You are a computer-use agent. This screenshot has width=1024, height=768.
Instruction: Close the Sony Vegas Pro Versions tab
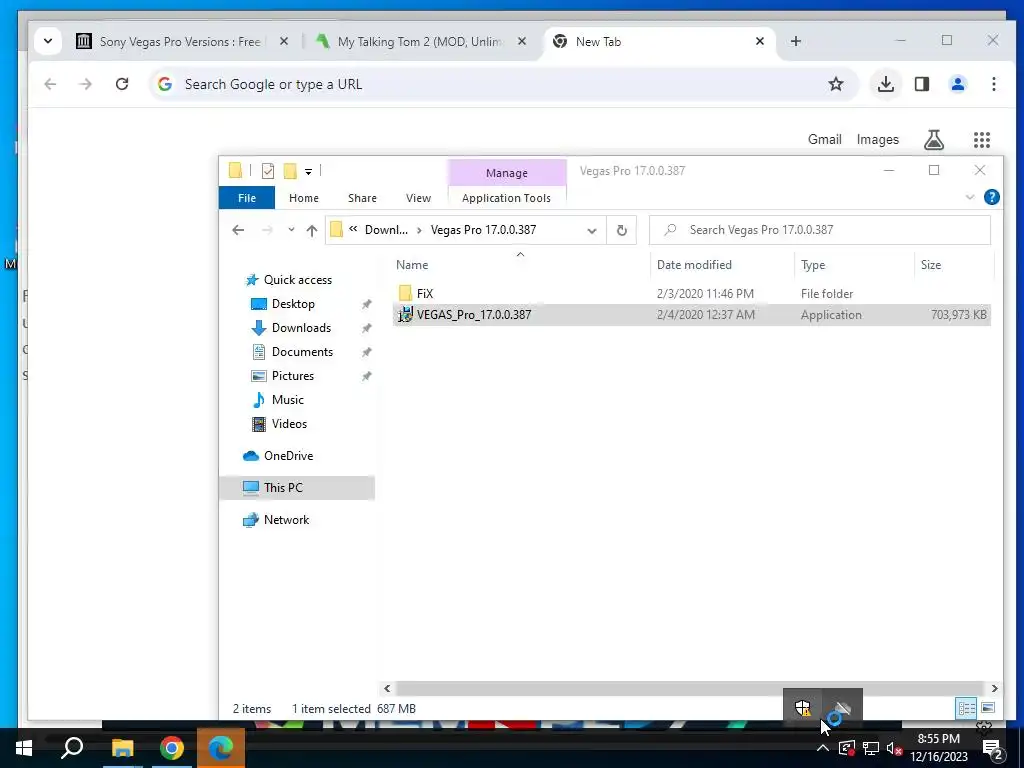pyautogui.click(x=284, y=41)
